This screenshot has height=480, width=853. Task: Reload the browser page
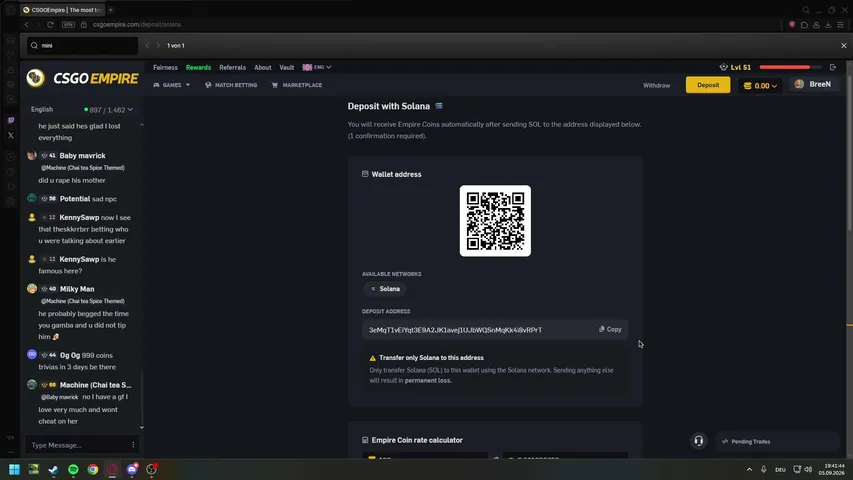(x=50, y=24)
